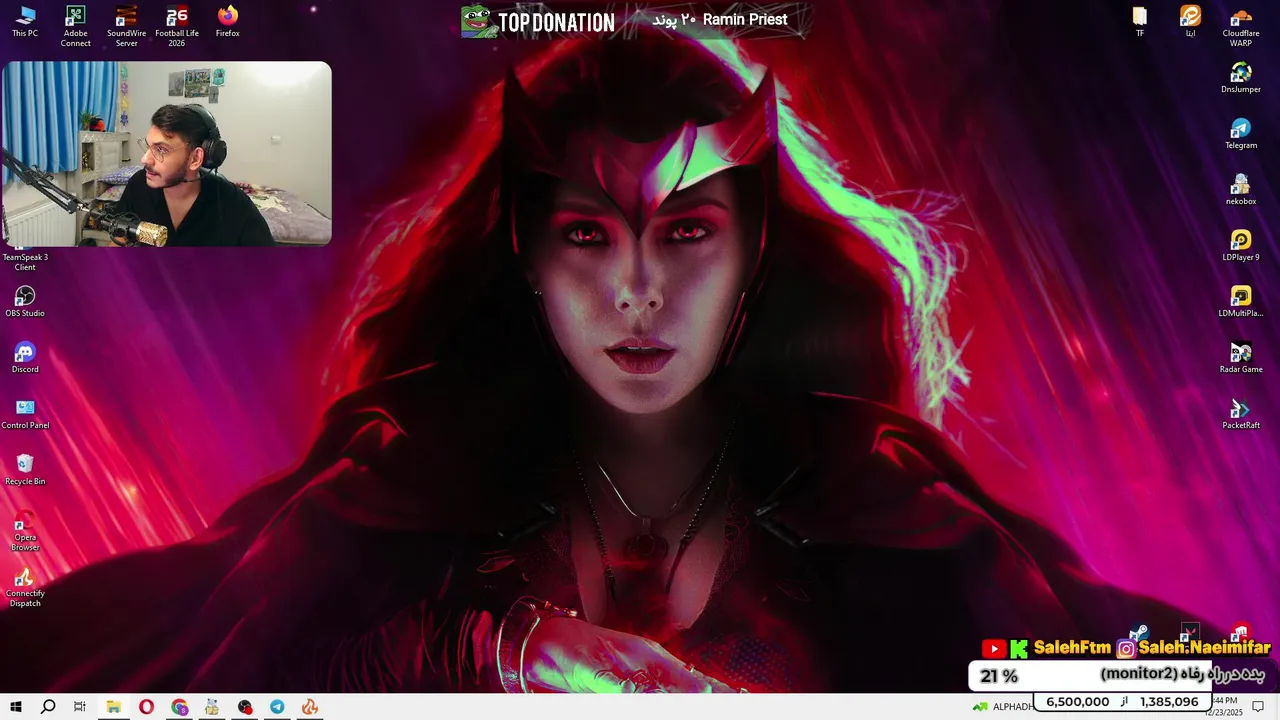Viewport: 1280px width, 720px height.
Task: Open the Action Center notification icon
Action: point(1258,707)
